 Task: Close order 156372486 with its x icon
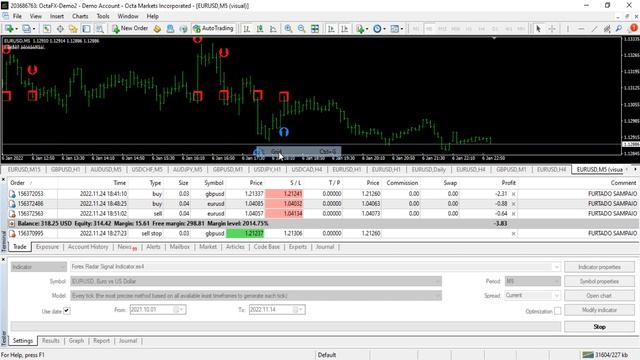[513, 204]
